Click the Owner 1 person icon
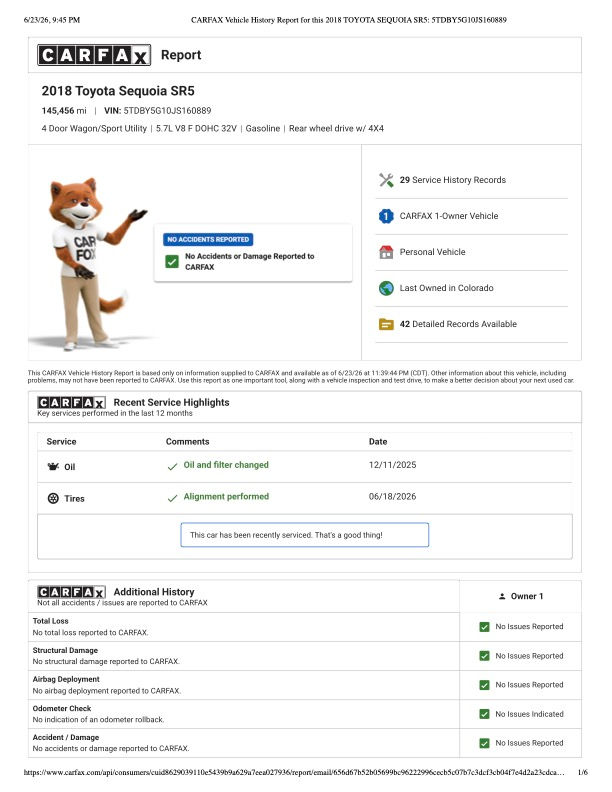The image size is (612, 792). tap(502, 596)
